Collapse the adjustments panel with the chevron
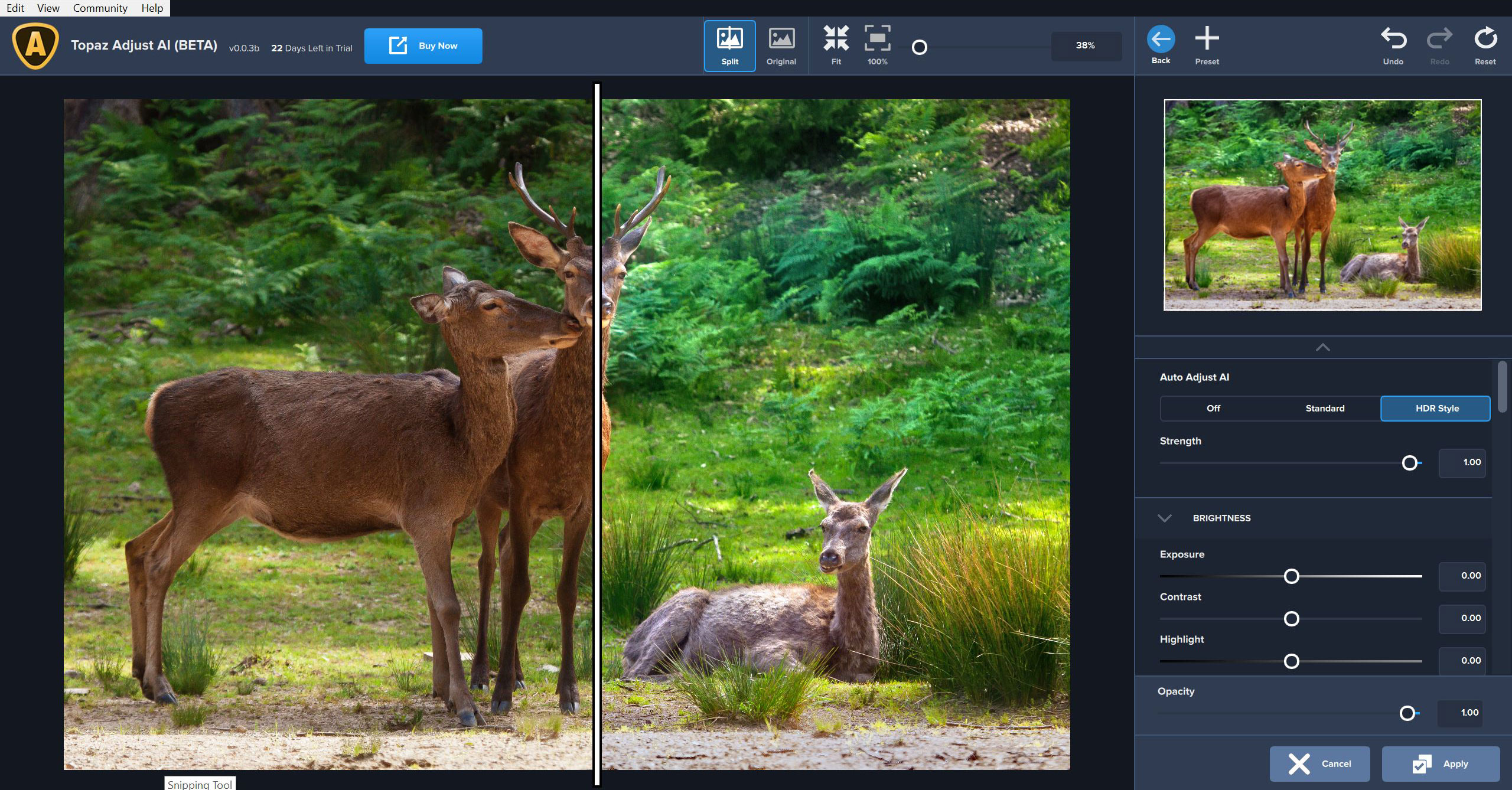1512x790 pixels. pos(1322,347)
